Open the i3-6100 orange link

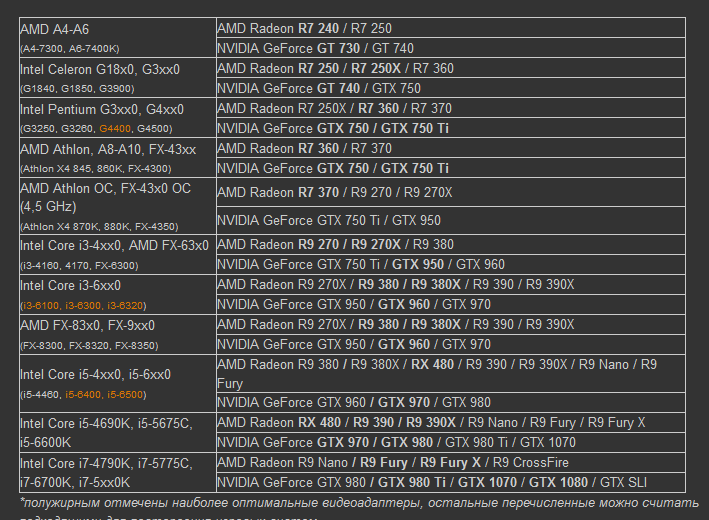[42, 305]
